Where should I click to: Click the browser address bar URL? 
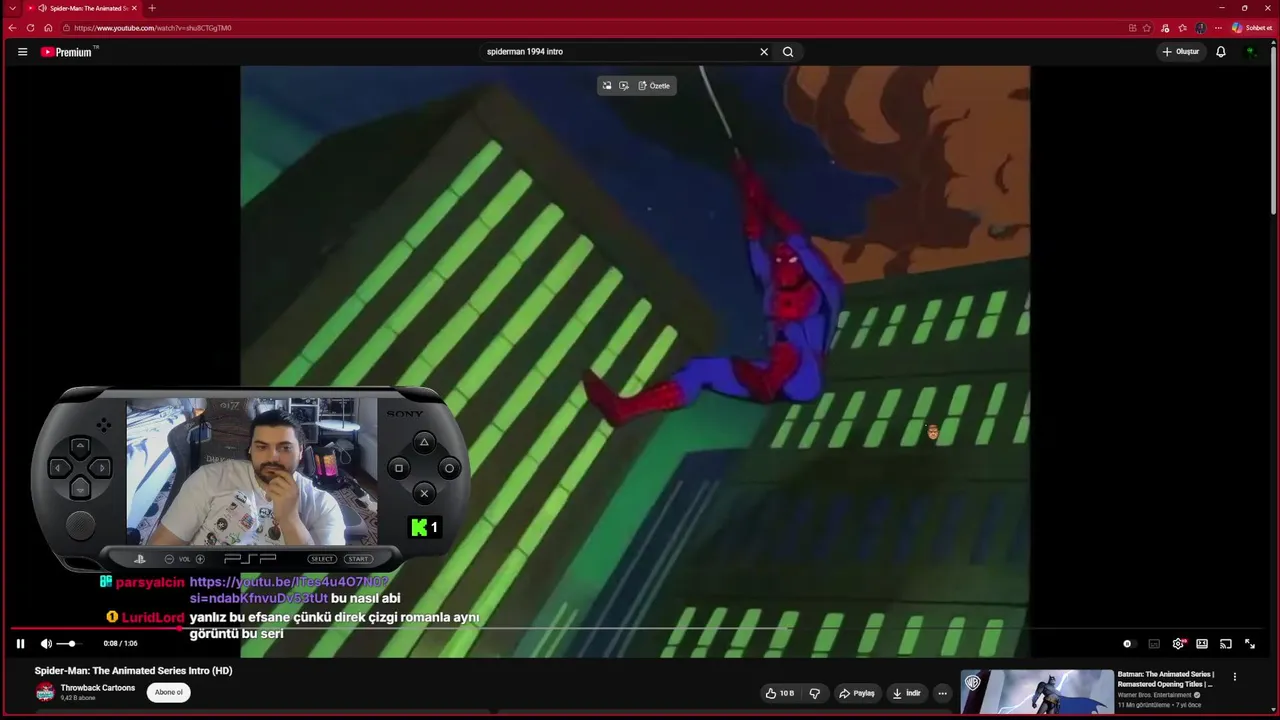pyautogui.click(x=153, y=28)
